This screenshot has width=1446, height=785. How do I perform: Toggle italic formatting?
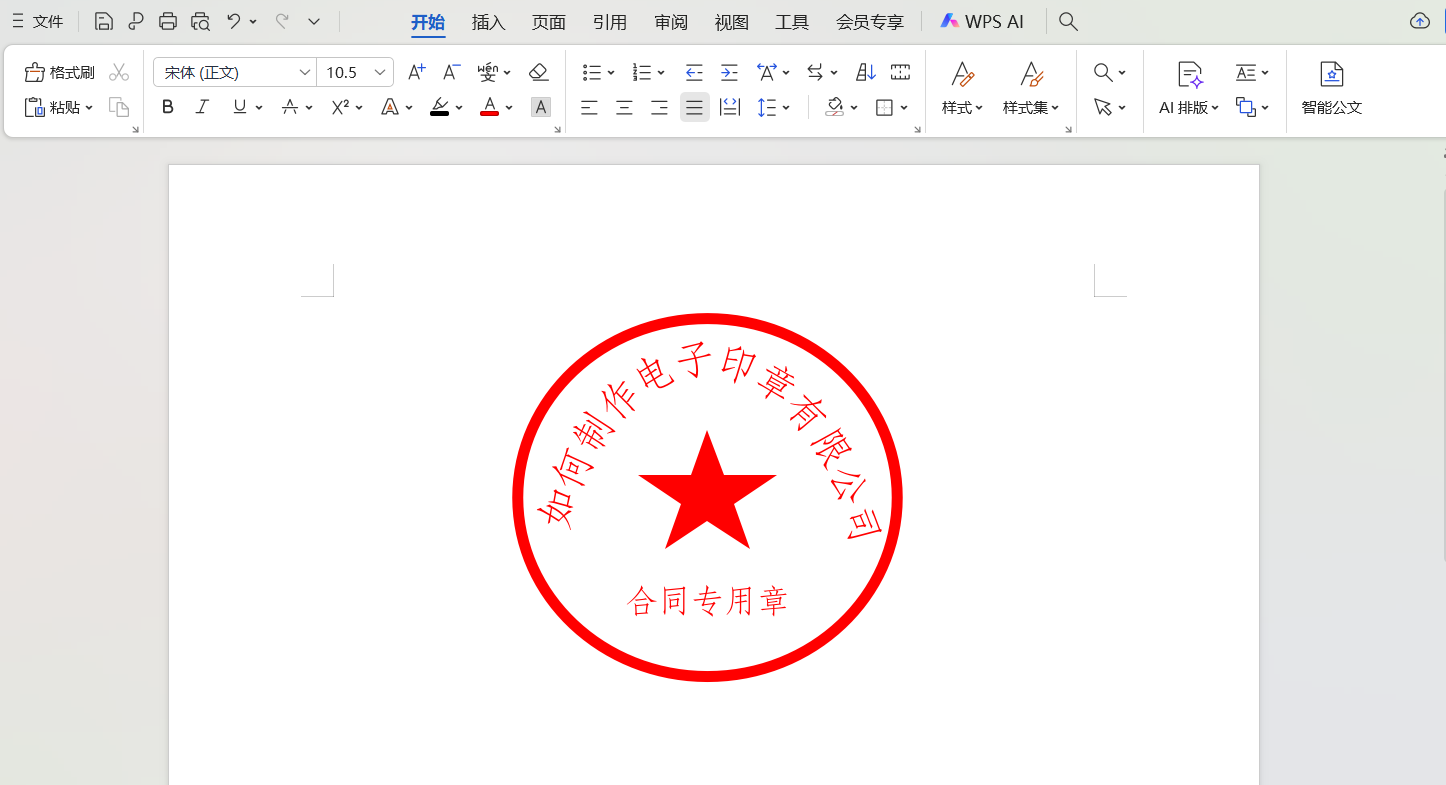201,107
